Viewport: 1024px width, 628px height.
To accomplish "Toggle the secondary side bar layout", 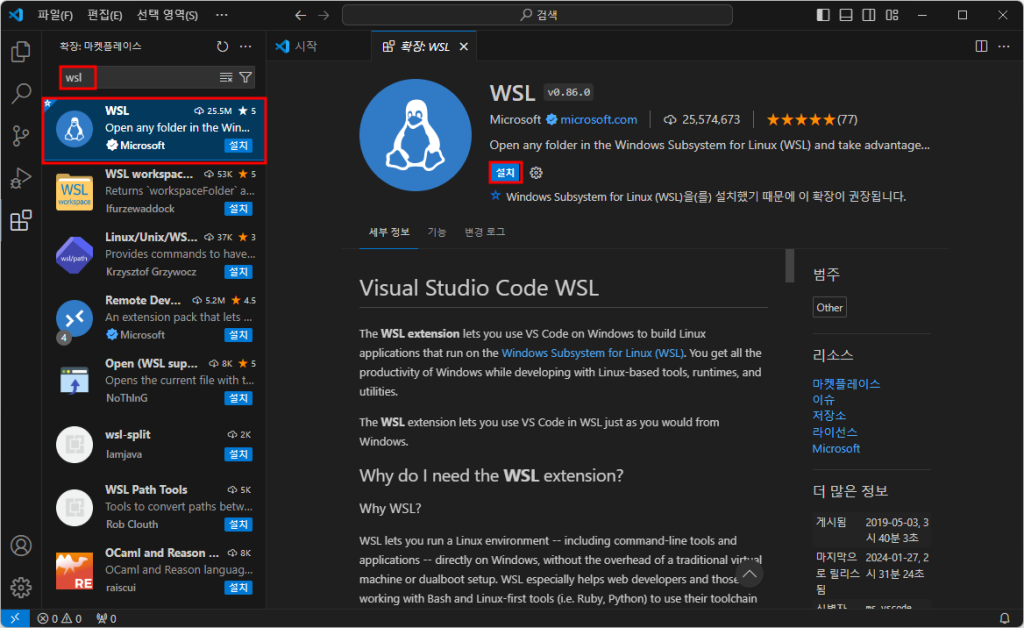I will pos(869,15).
